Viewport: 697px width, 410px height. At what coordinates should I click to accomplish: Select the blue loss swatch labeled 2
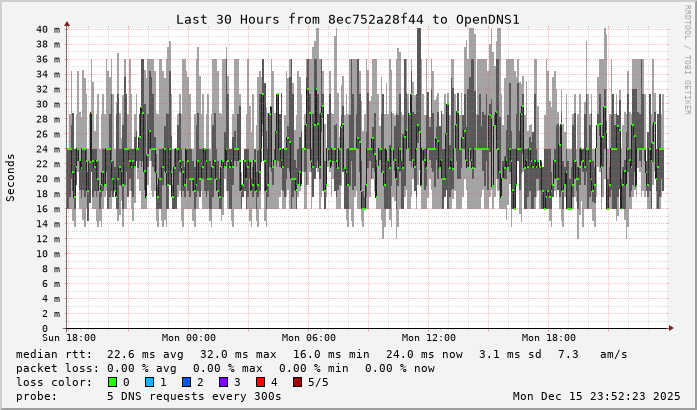pyautogui.click(x=187, y=382)
